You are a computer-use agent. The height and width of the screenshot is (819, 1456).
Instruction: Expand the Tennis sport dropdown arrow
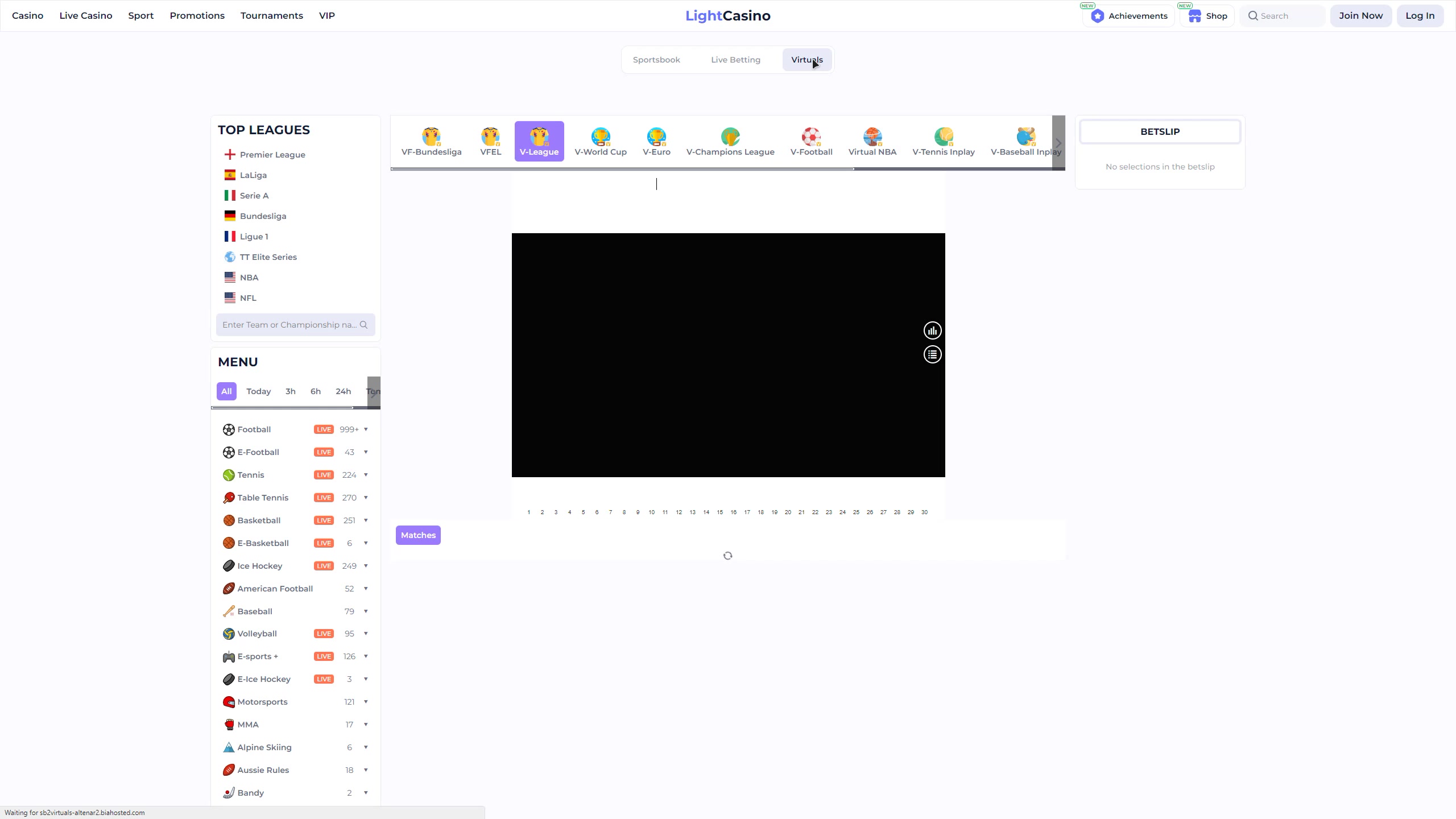pyautogui.click(x=366, y=475)
